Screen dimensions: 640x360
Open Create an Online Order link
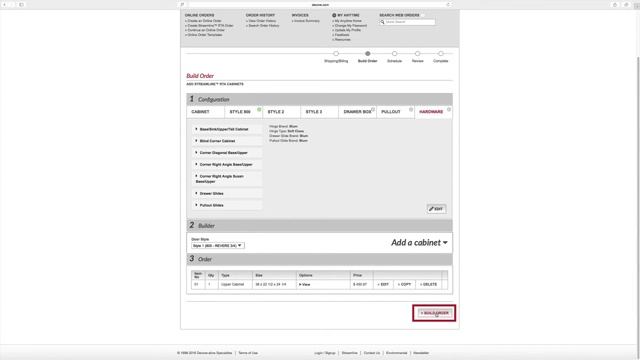203,21
